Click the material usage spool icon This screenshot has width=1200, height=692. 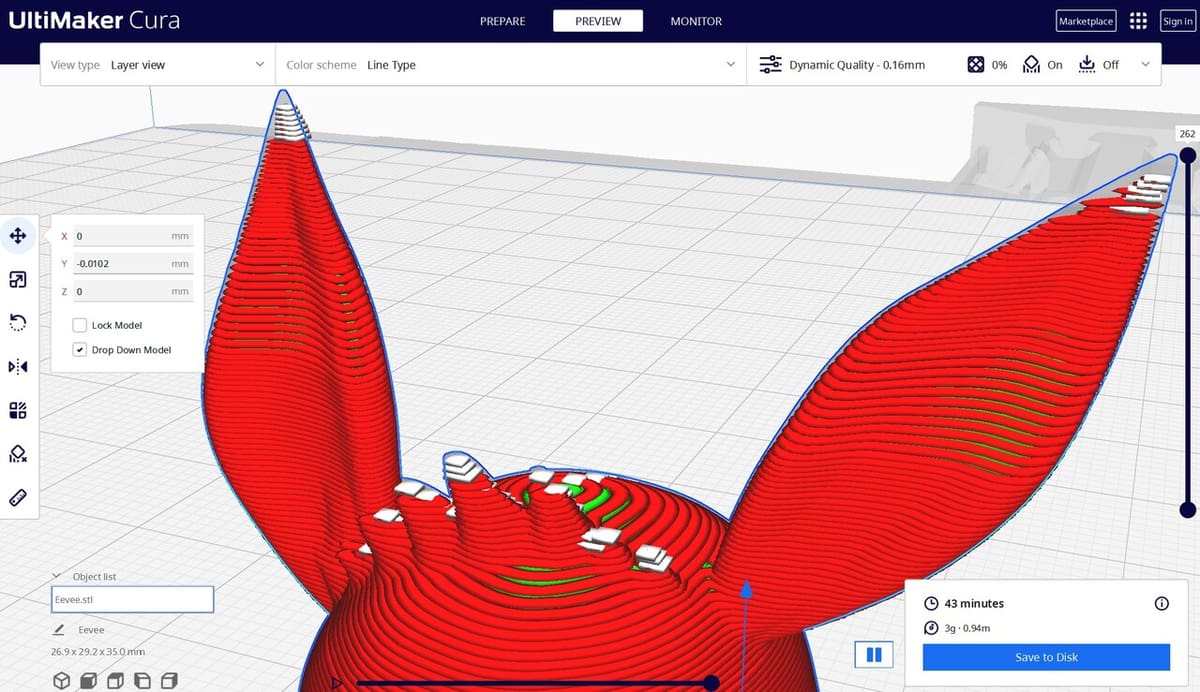pyautogui.click(x=931, y=628)
